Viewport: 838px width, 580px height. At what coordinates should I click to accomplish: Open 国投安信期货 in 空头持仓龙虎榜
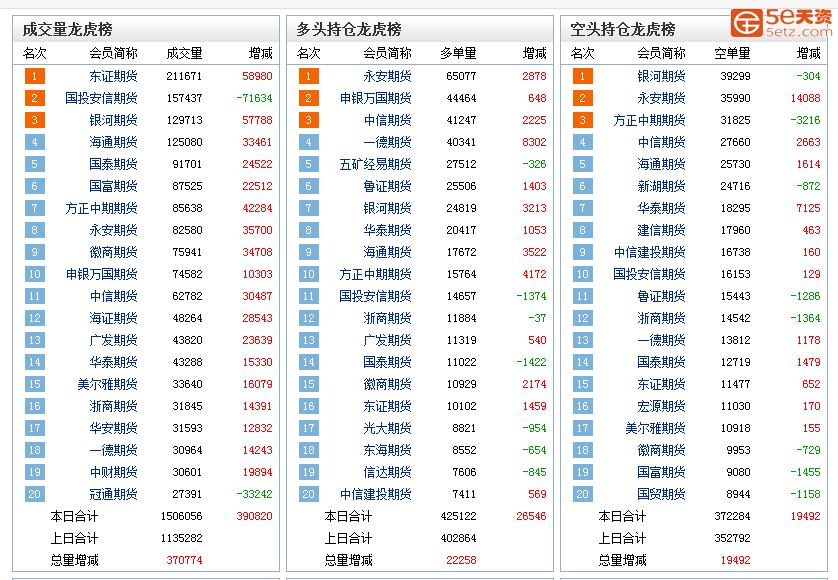tap(649, 274)
